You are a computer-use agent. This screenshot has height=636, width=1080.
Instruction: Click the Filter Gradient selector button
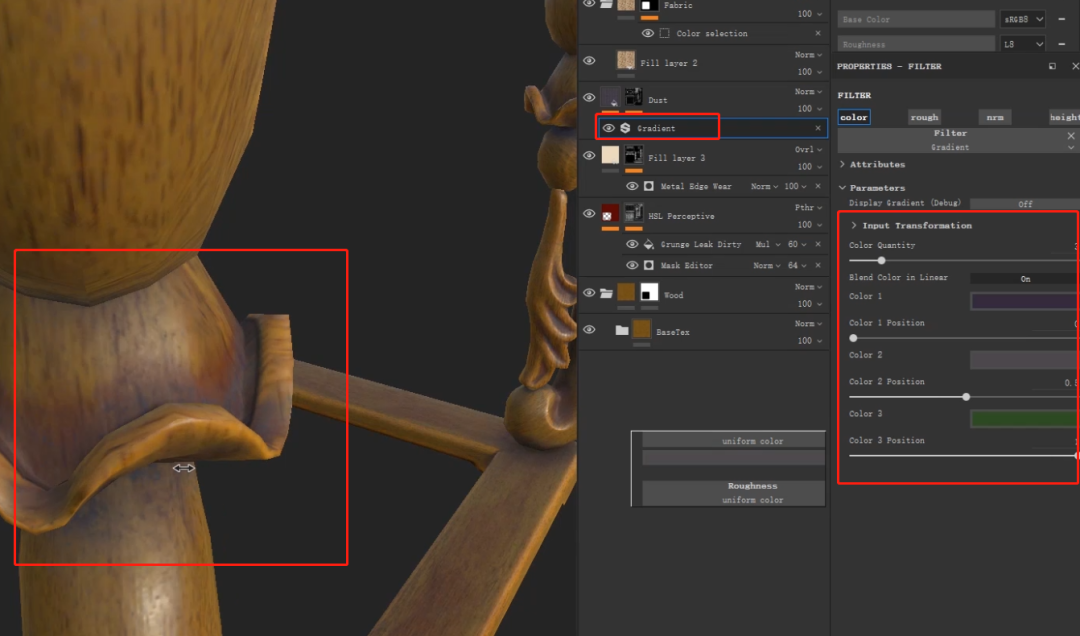click(950, 140)
